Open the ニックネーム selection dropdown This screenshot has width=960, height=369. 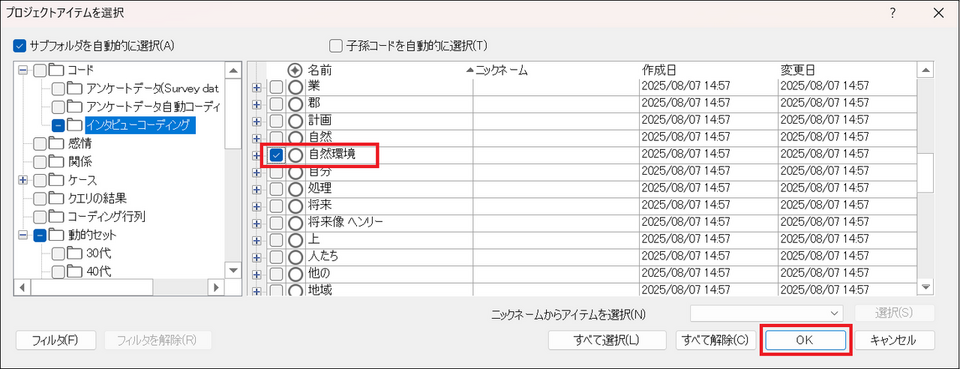click(767, 313)
